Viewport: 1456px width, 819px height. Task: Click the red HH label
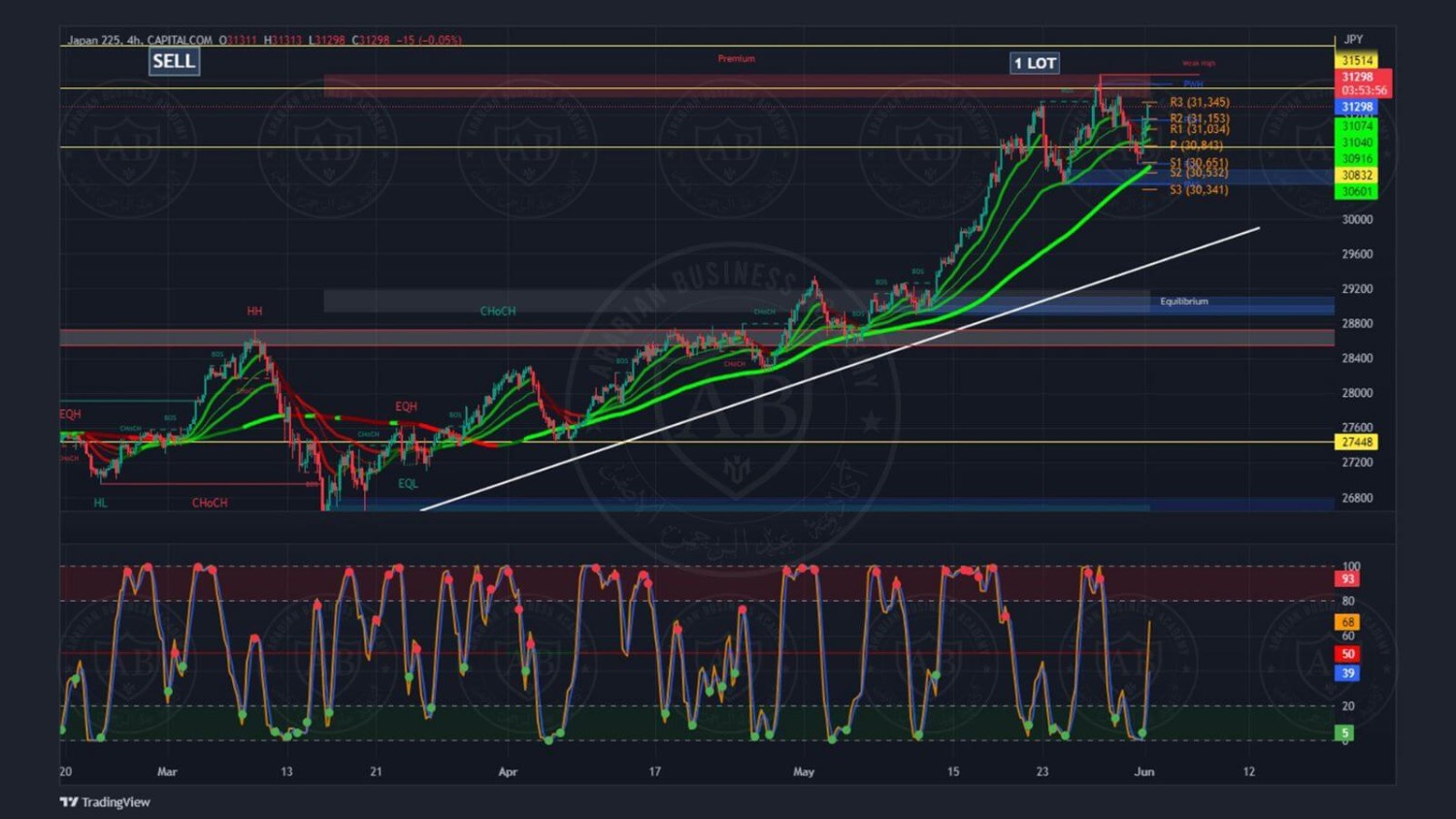(x=254, y=311)
